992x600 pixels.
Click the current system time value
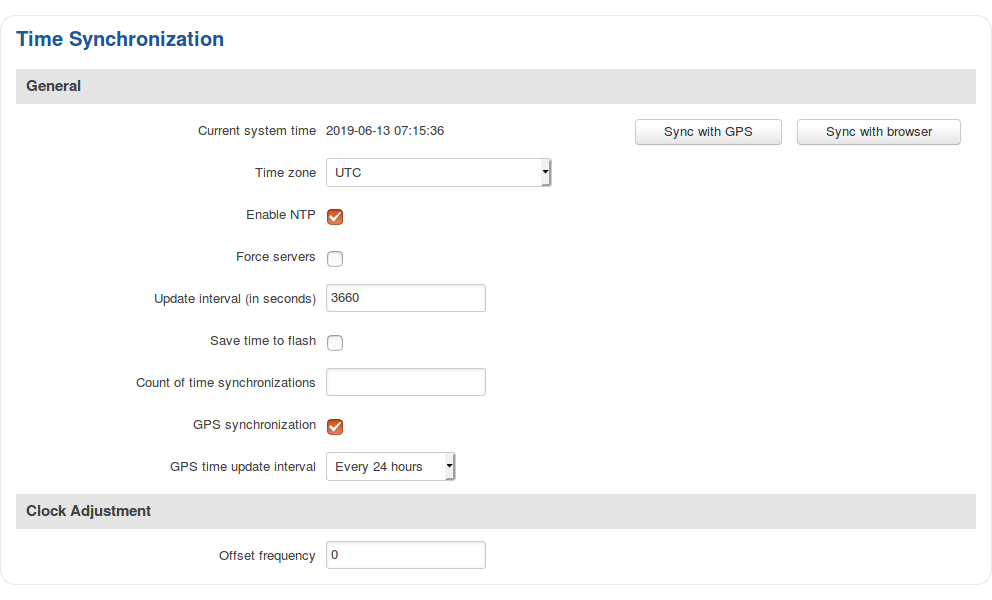[x=385, y=131]
